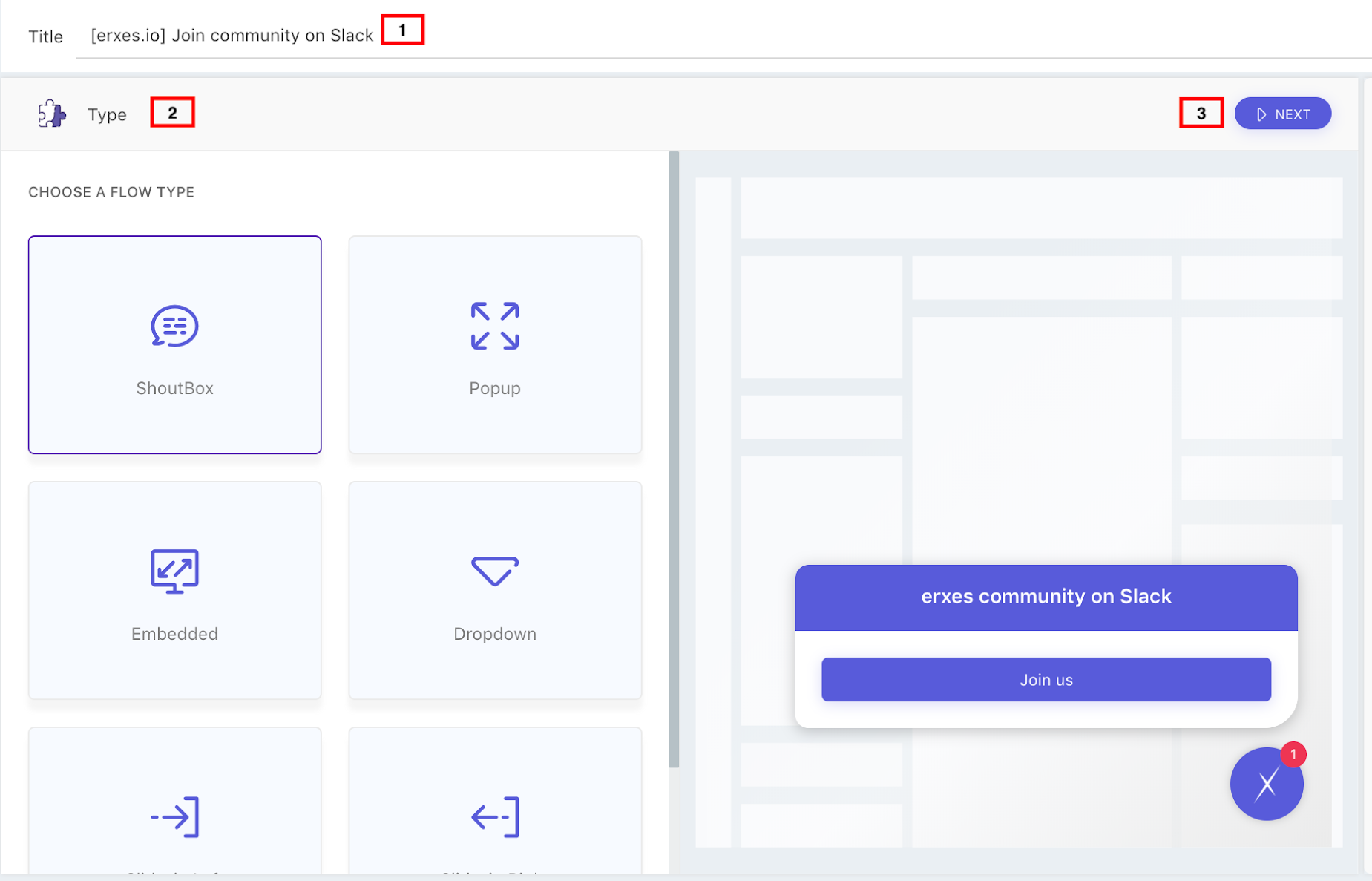This screenshot has height=881, width=1372.
Task: Click the 'ShoutBox' card label
Action: tap(175, 388)
